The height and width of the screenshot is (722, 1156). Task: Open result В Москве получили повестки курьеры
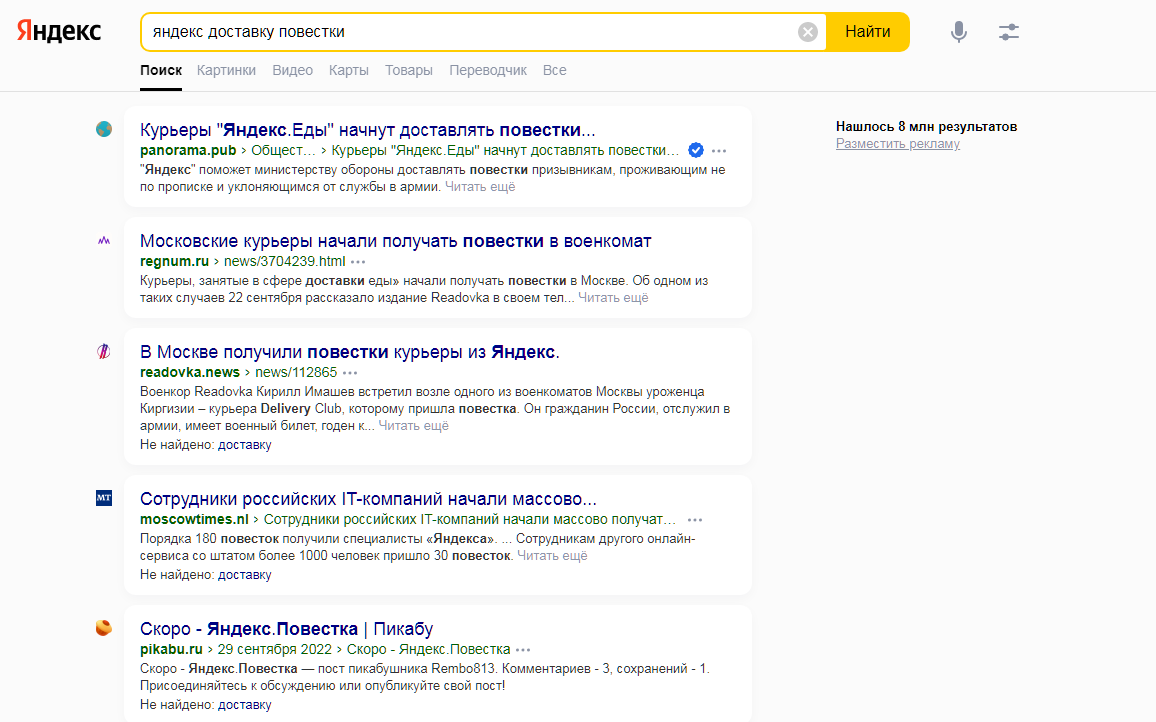[x=349, y=352]
